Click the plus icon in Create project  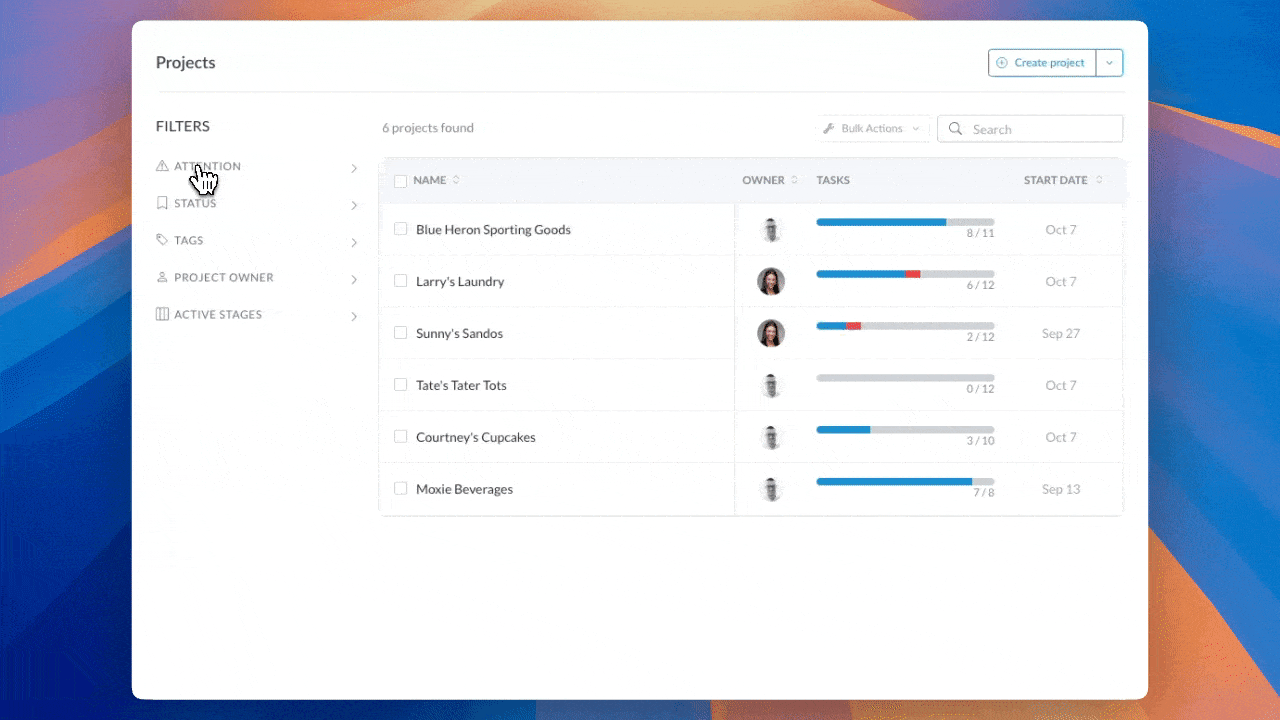[x=1002, y=62]
